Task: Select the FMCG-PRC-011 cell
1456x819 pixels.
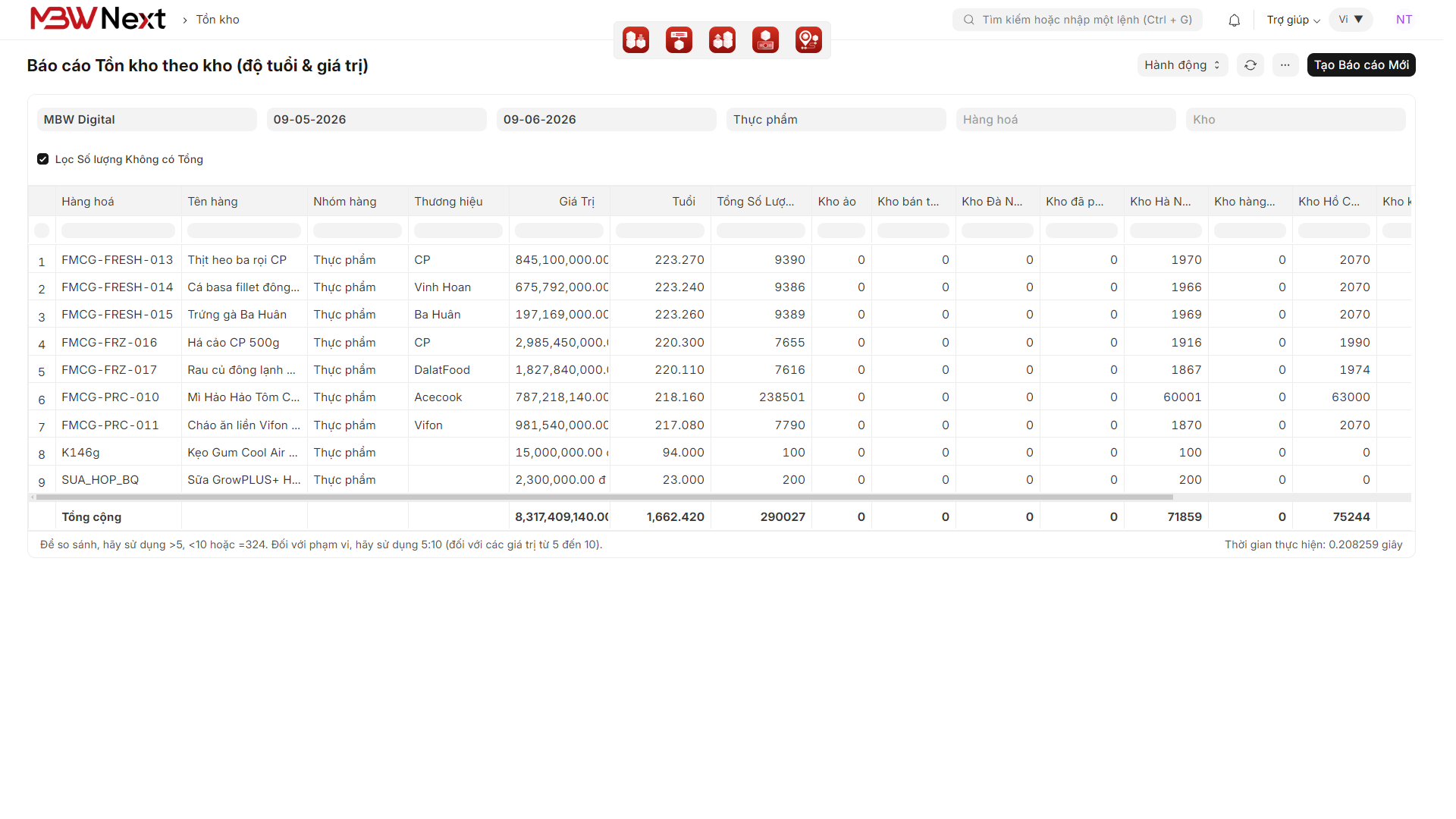Action: click(118, 425)
